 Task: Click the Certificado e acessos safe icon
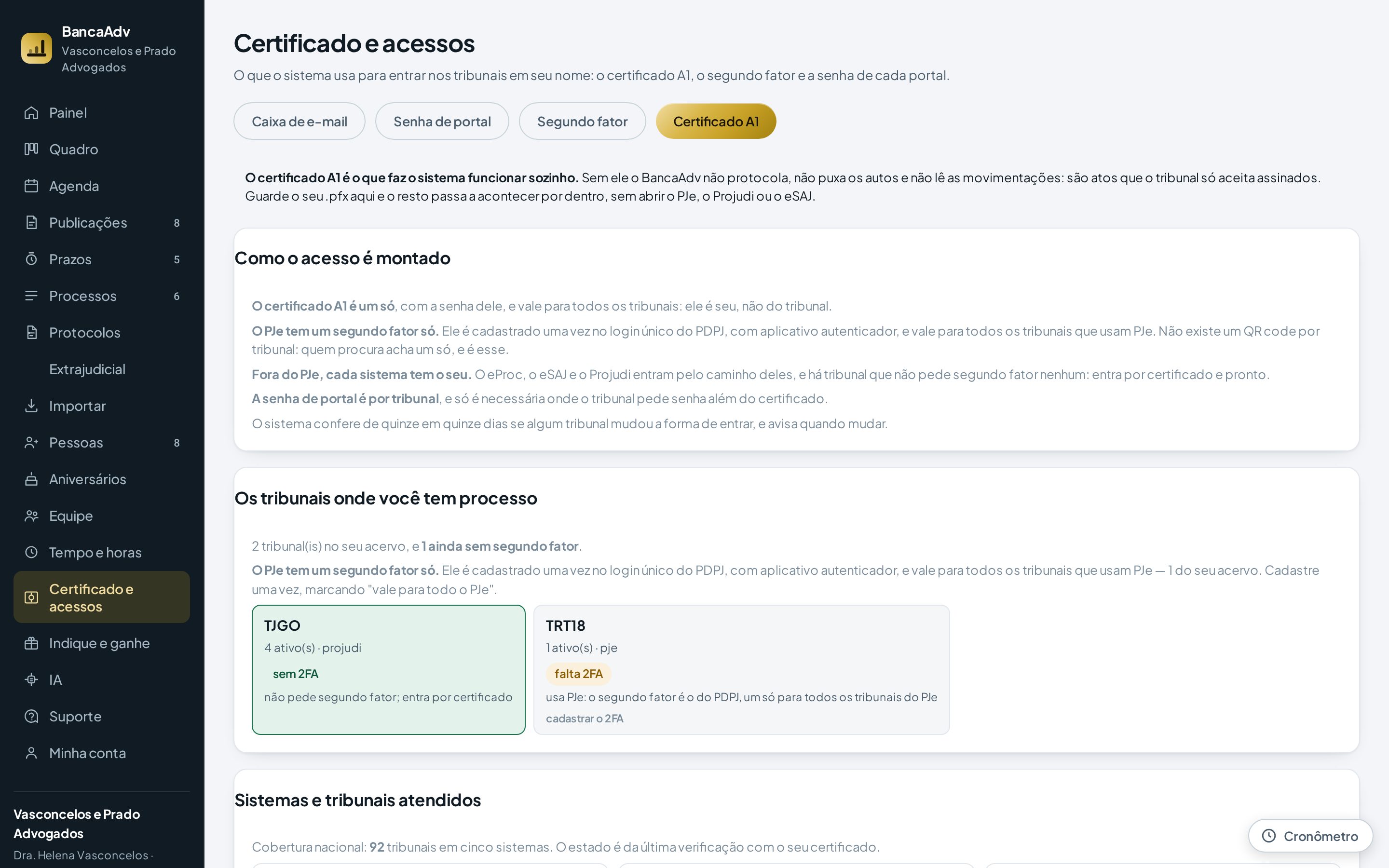coord(31,597)
